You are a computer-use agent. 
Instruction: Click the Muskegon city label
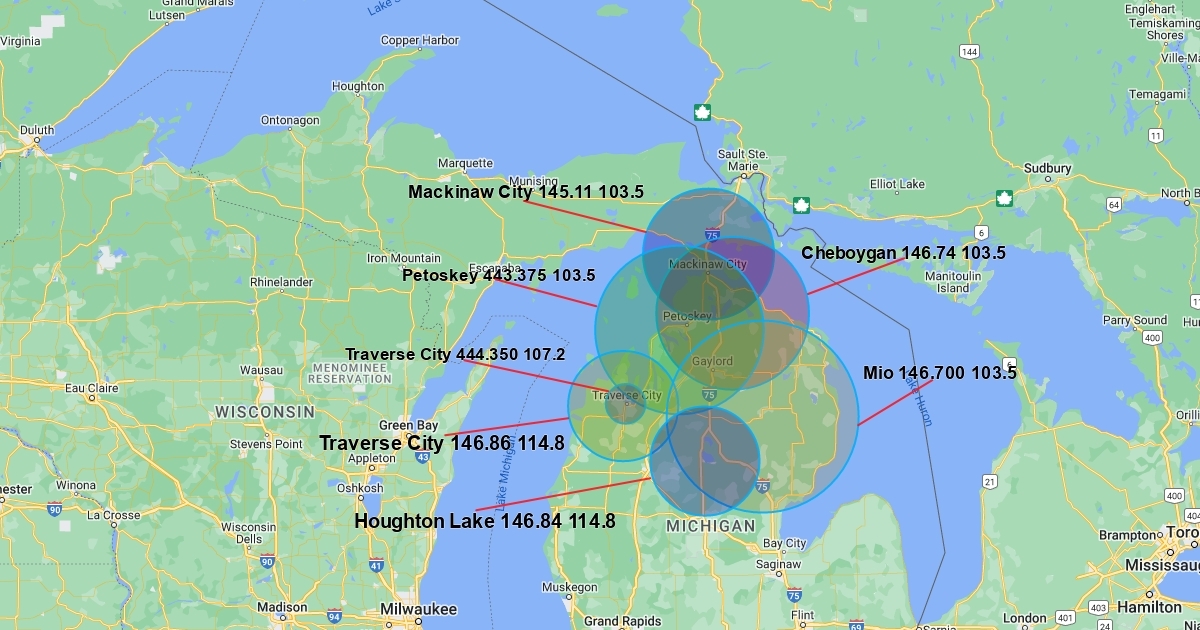click(569, 587)
